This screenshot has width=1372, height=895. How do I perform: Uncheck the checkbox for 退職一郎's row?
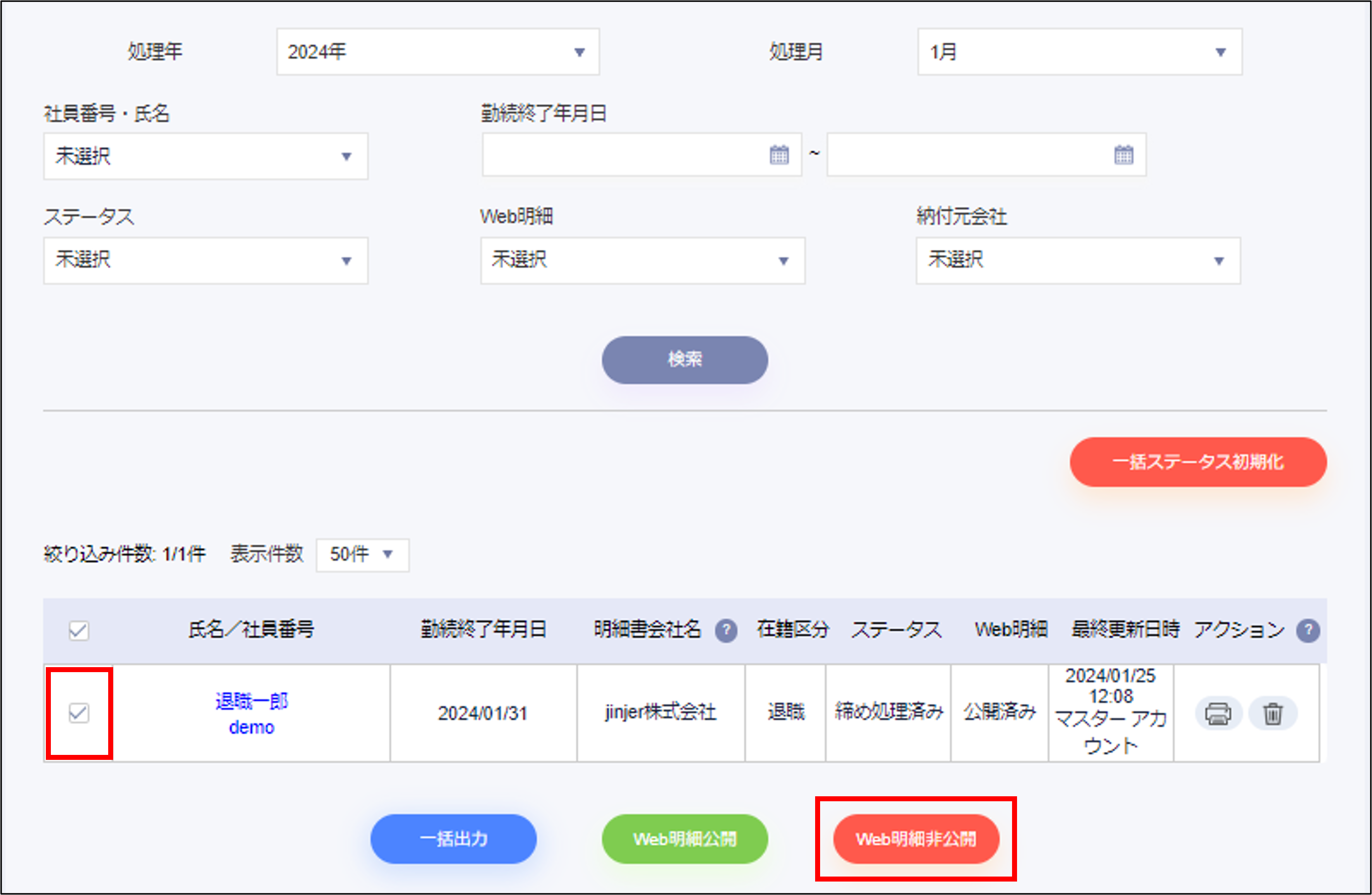point(78,714)
